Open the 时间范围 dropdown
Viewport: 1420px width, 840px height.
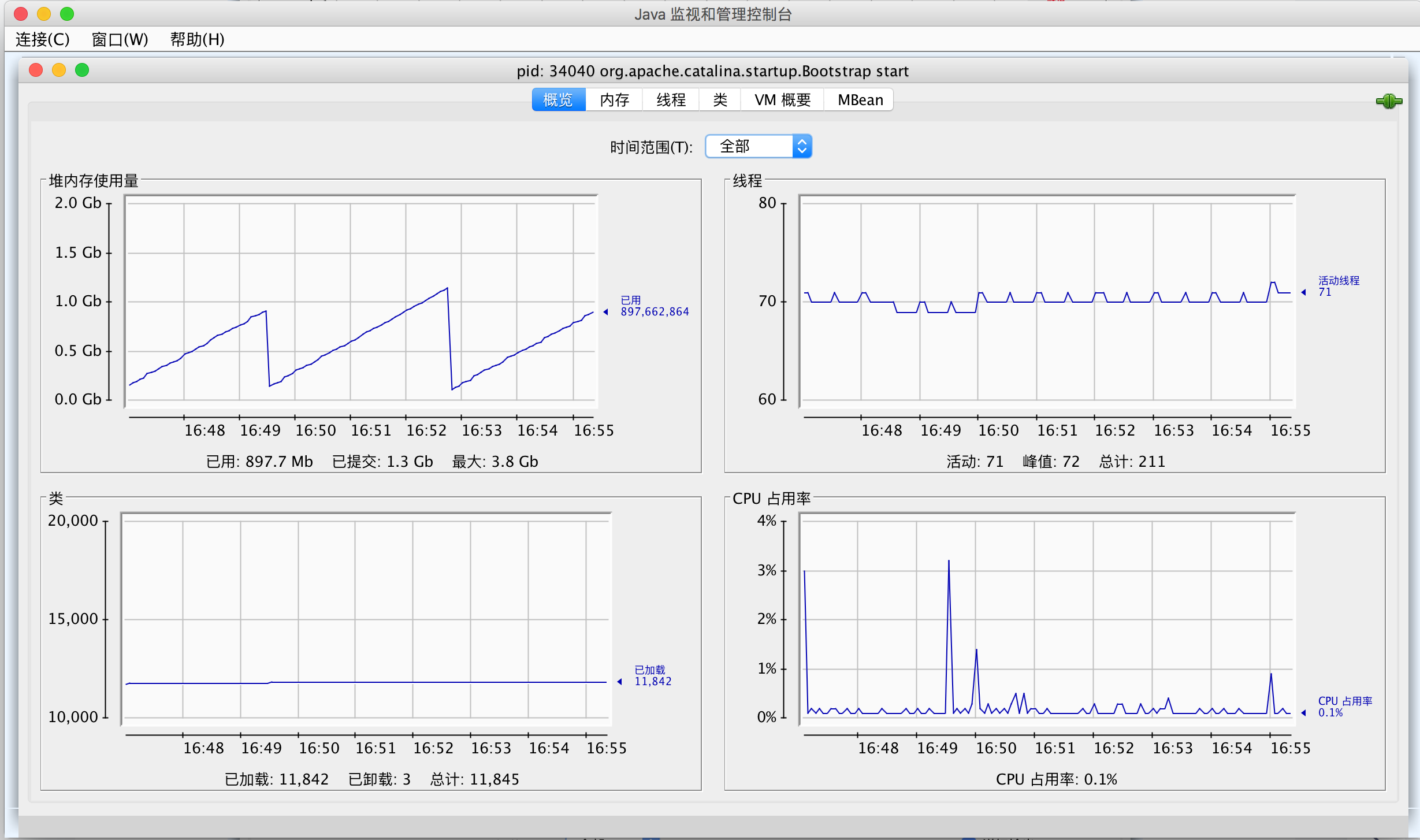click(x=758, y=147)
